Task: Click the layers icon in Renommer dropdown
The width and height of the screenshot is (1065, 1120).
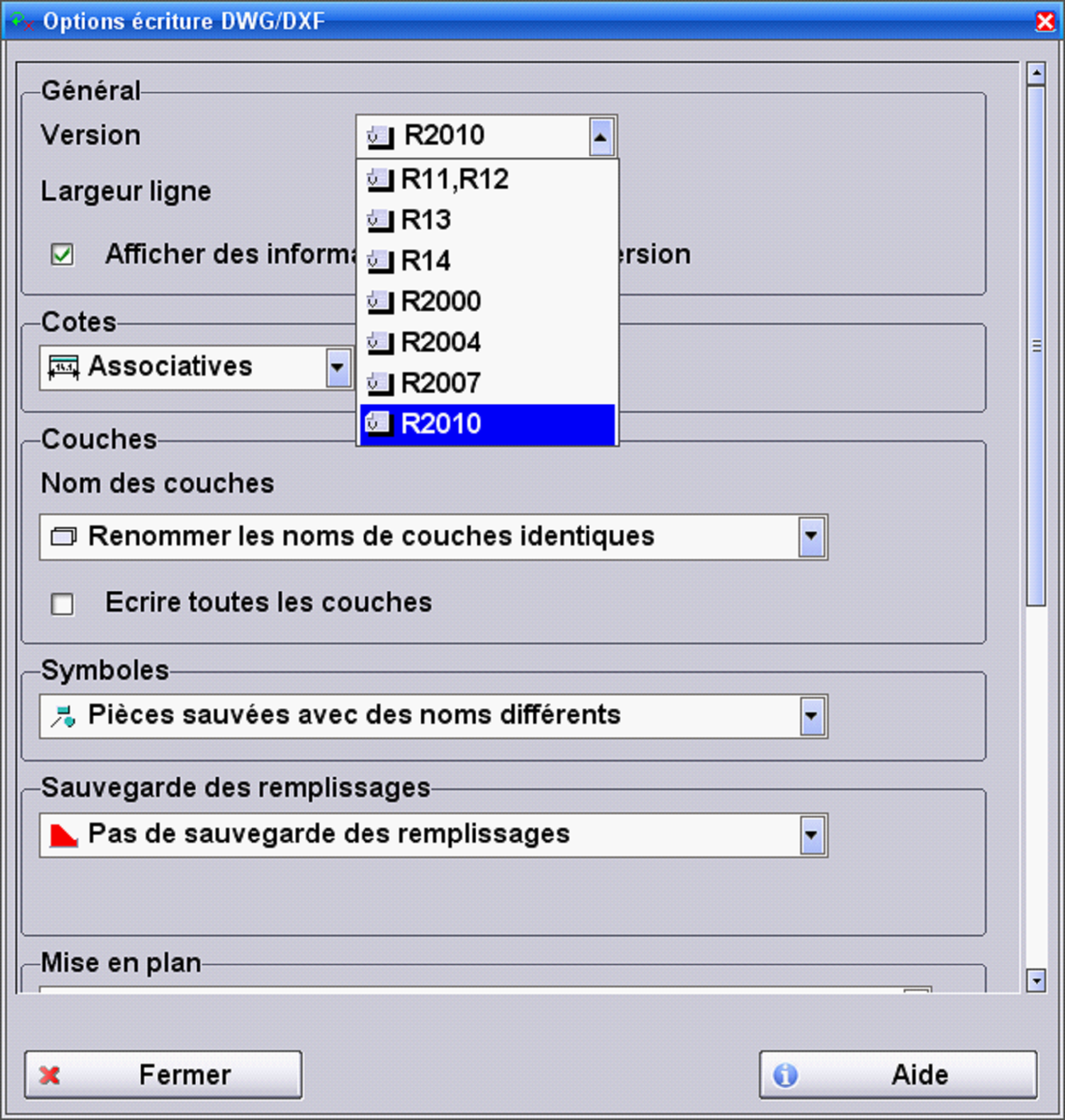Action: pyautogui.click(x=63, y=537)
